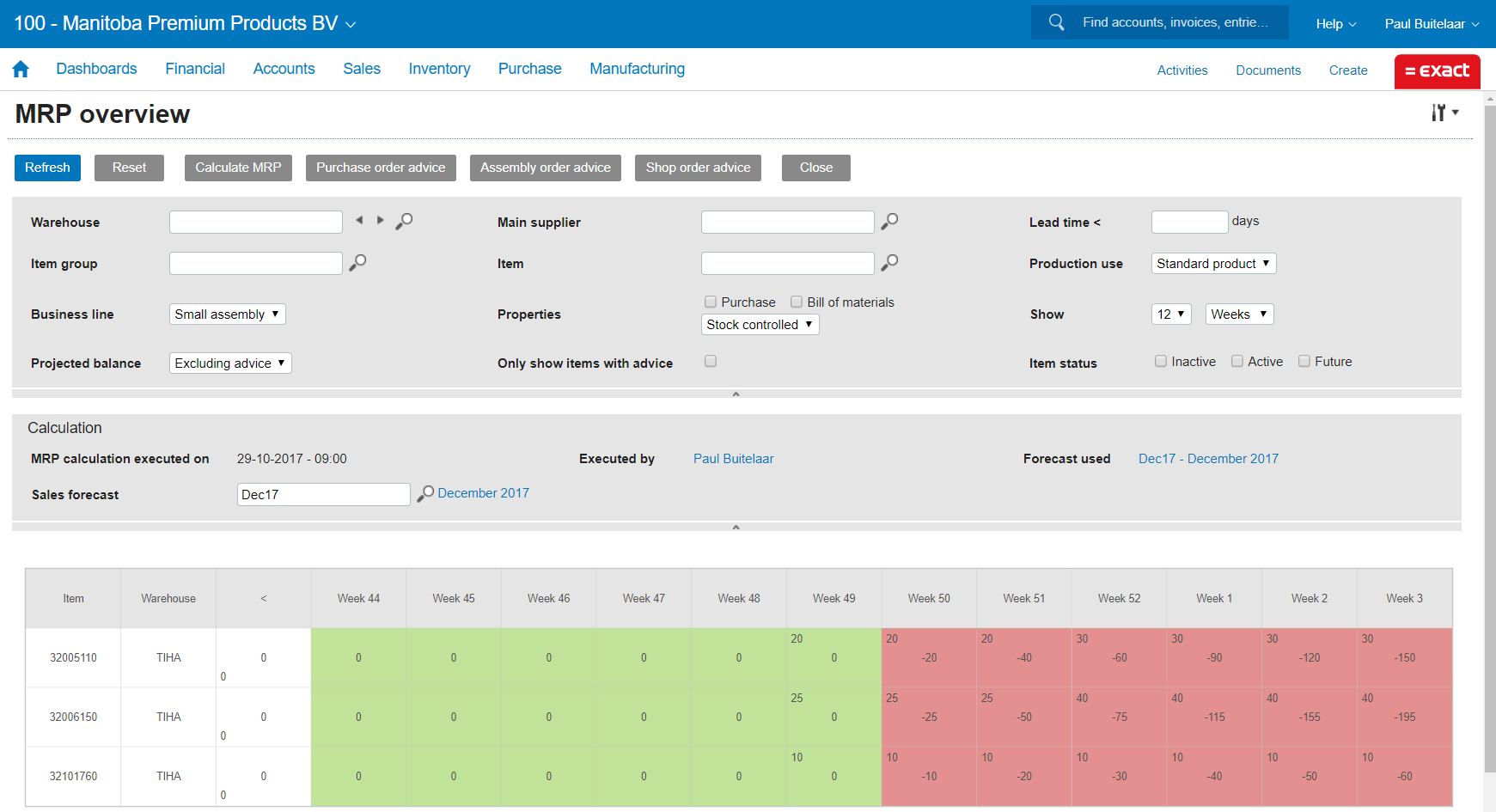Image resolution: width=1496 pixels, height=812 pixels.
Task: Open the page customize tools icon
Action: pos(1444,113)
